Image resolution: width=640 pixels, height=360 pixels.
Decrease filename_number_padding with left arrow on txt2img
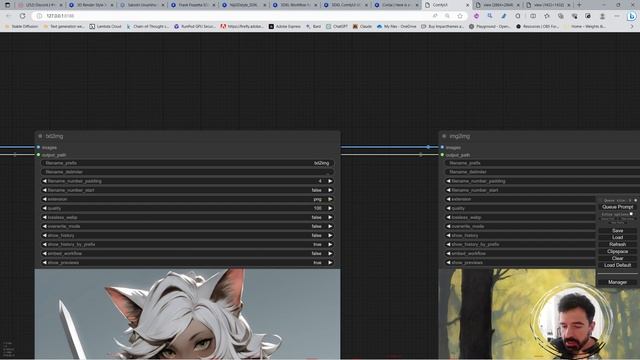44,181
